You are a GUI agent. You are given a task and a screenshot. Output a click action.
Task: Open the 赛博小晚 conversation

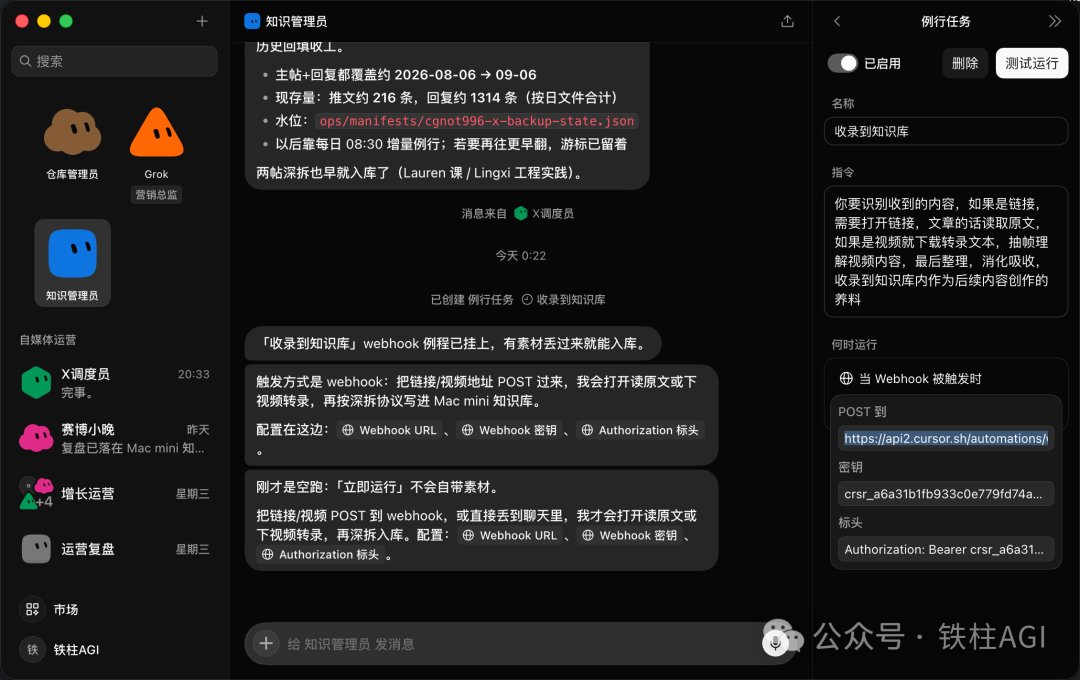tap(114, 438)
